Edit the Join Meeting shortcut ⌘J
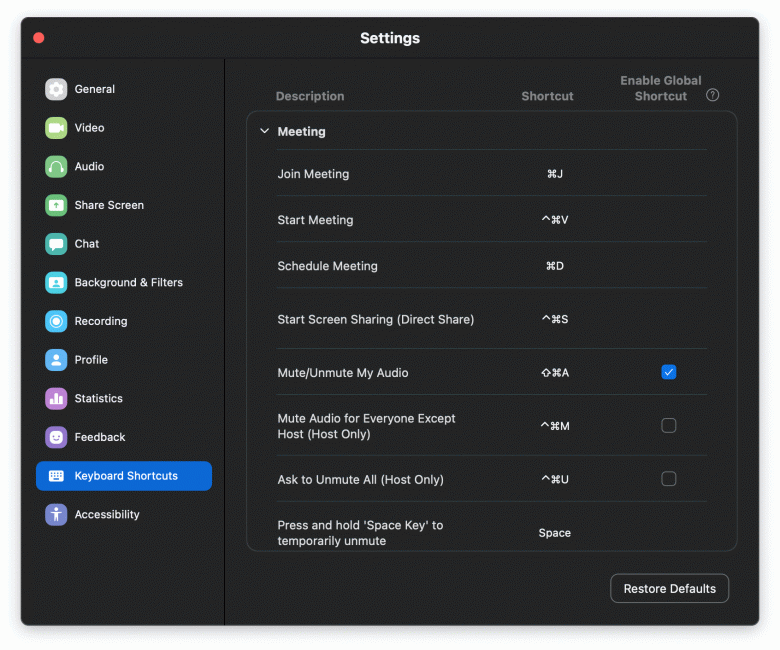The width and height of the screenshot is (780, 650). tap(555, 174)
